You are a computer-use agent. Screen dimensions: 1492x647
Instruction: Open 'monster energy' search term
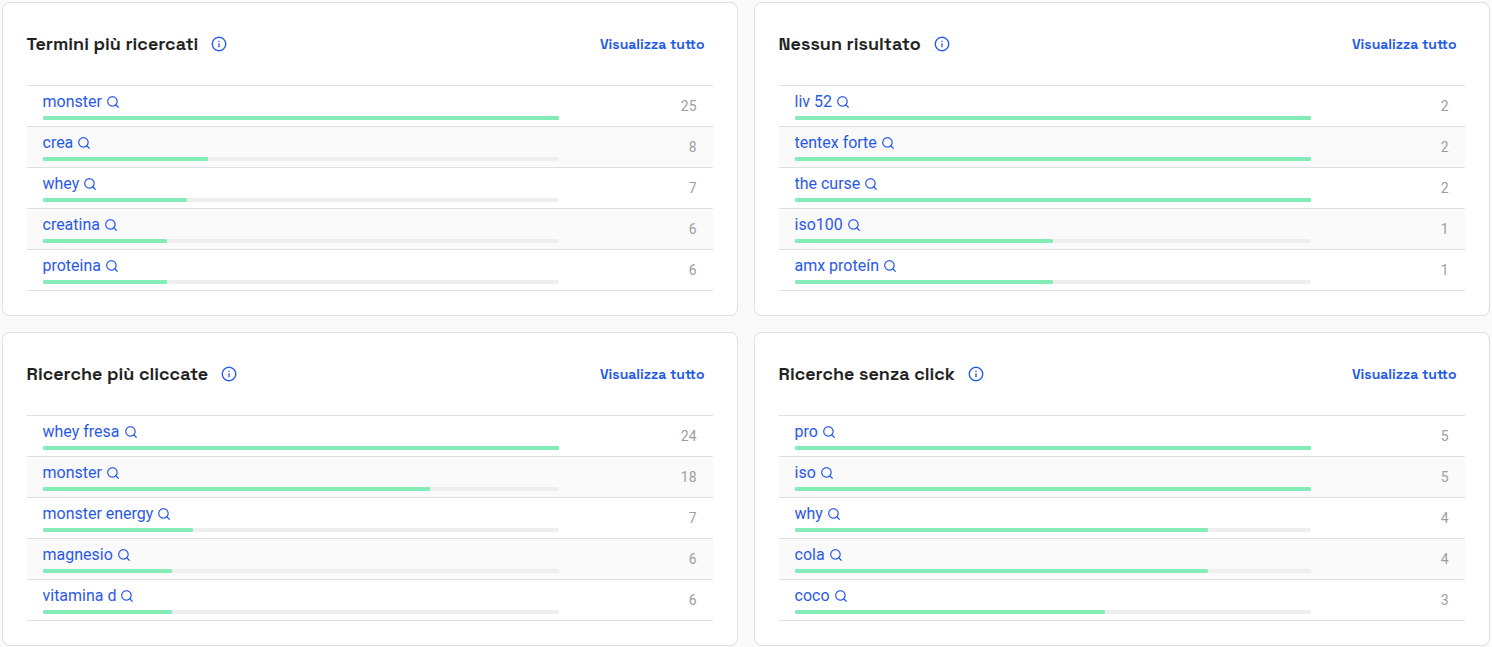98,514
